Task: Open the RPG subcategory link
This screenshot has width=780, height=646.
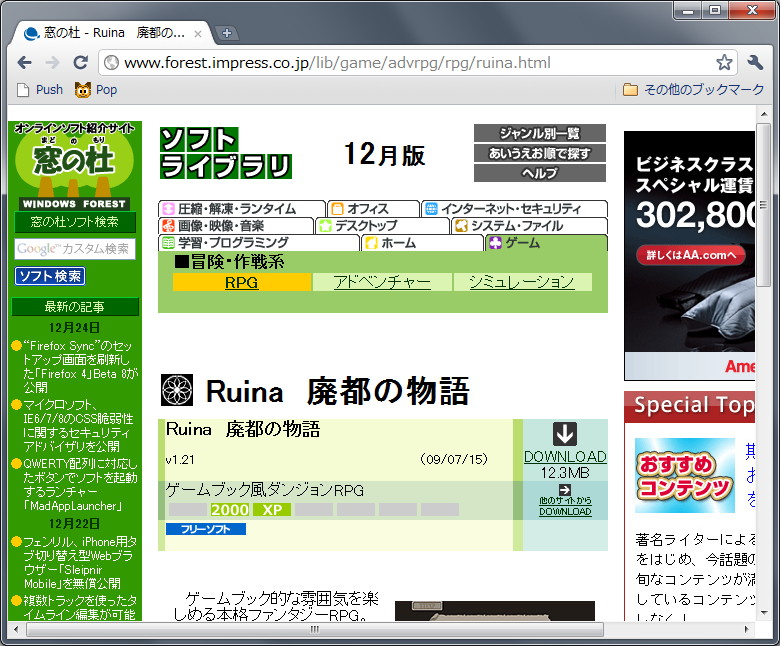Action: pos(242,282)
